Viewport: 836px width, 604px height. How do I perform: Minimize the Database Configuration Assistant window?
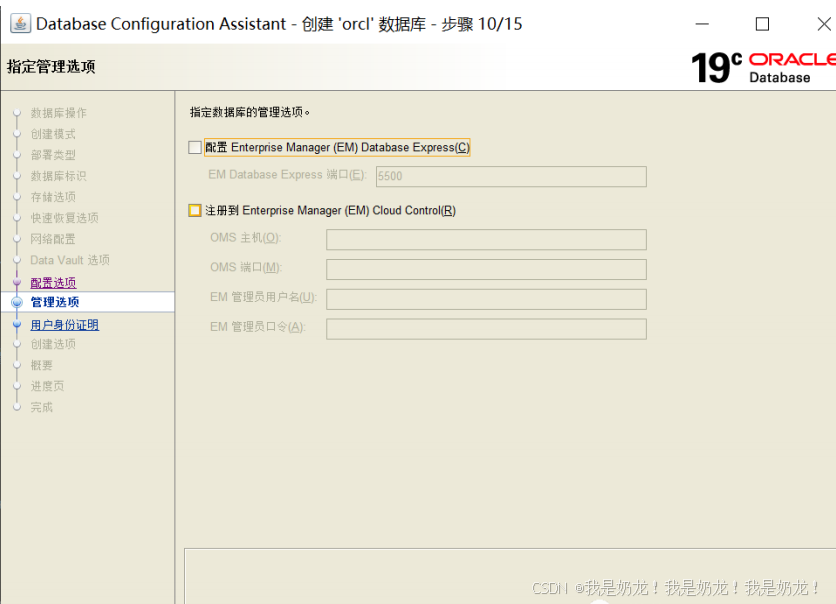702,24
